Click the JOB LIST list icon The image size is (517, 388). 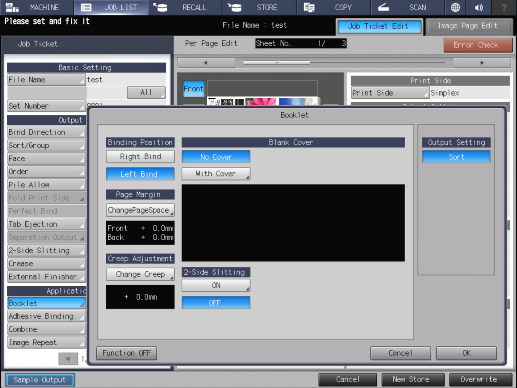86,7
